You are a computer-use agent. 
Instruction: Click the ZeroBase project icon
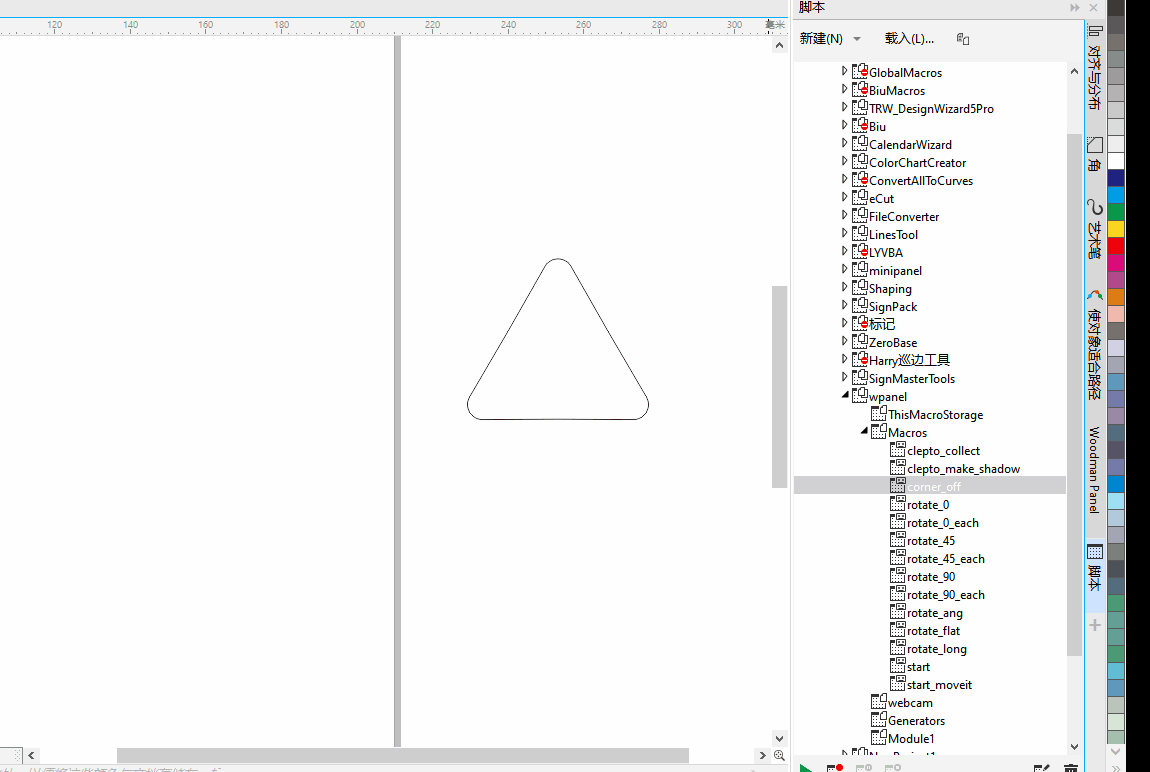[860, 342]
